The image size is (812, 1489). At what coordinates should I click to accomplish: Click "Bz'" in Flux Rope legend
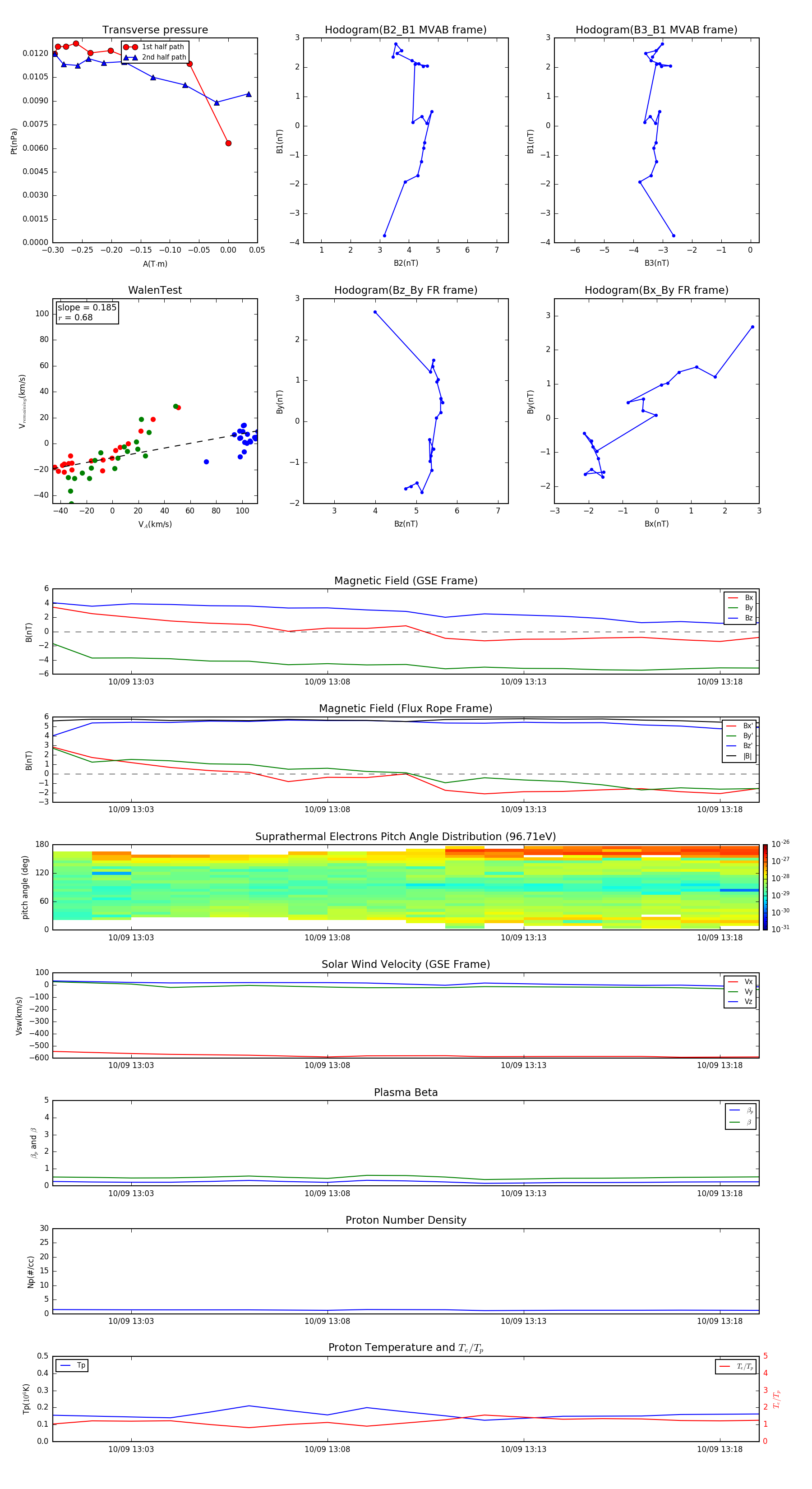point(748,746)
